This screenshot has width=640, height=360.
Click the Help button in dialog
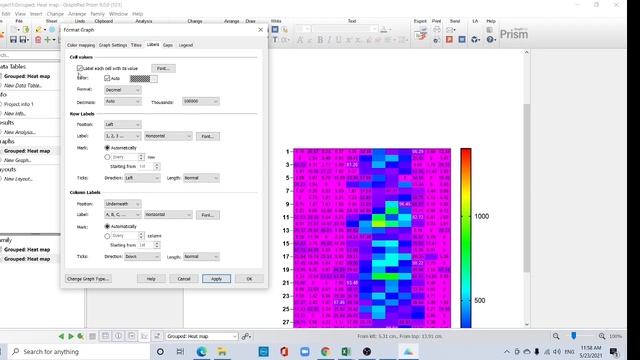pyautogui.click(x=151, y=279)
